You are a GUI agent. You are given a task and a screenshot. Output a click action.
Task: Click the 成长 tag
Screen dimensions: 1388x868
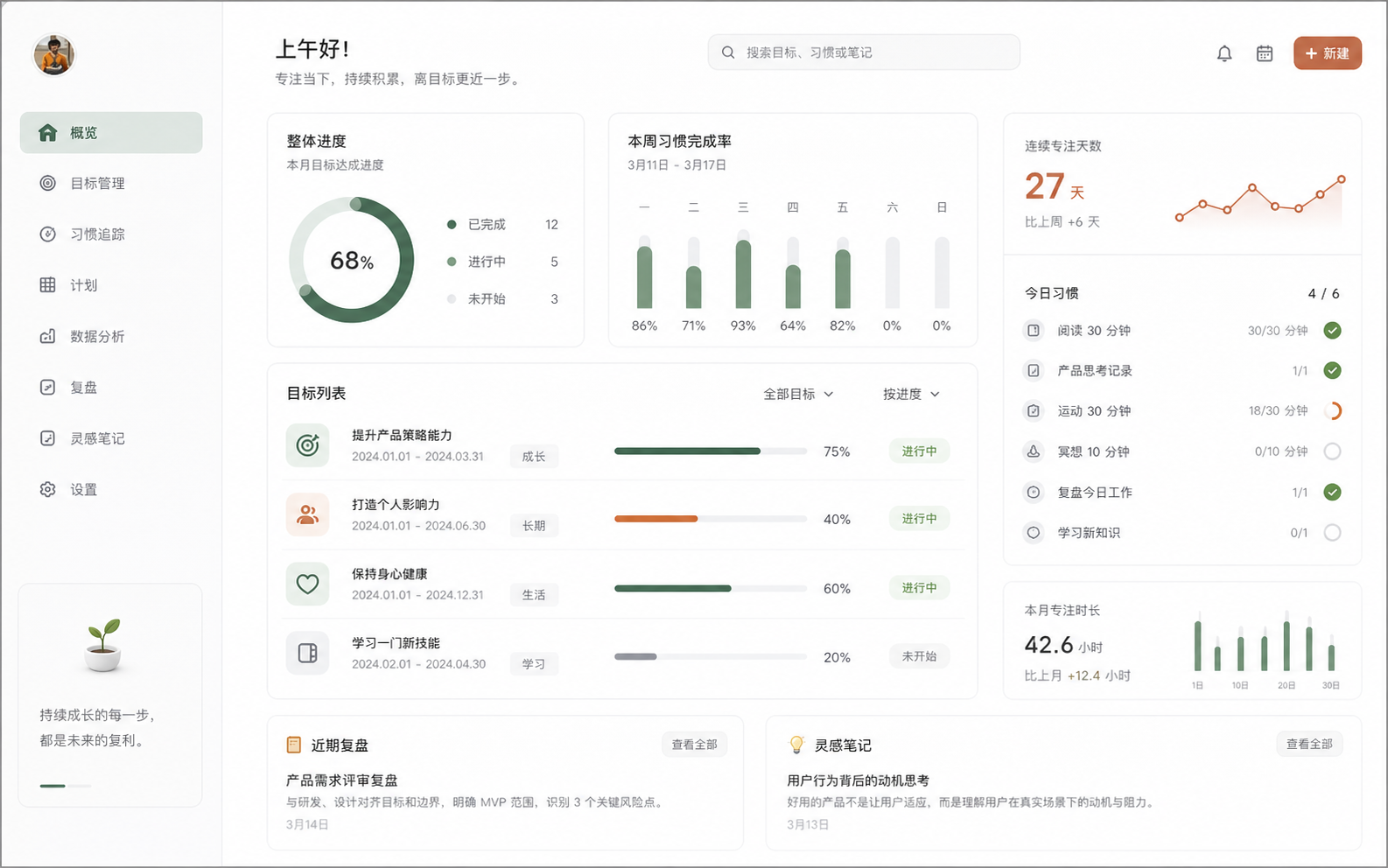(534, 456)
